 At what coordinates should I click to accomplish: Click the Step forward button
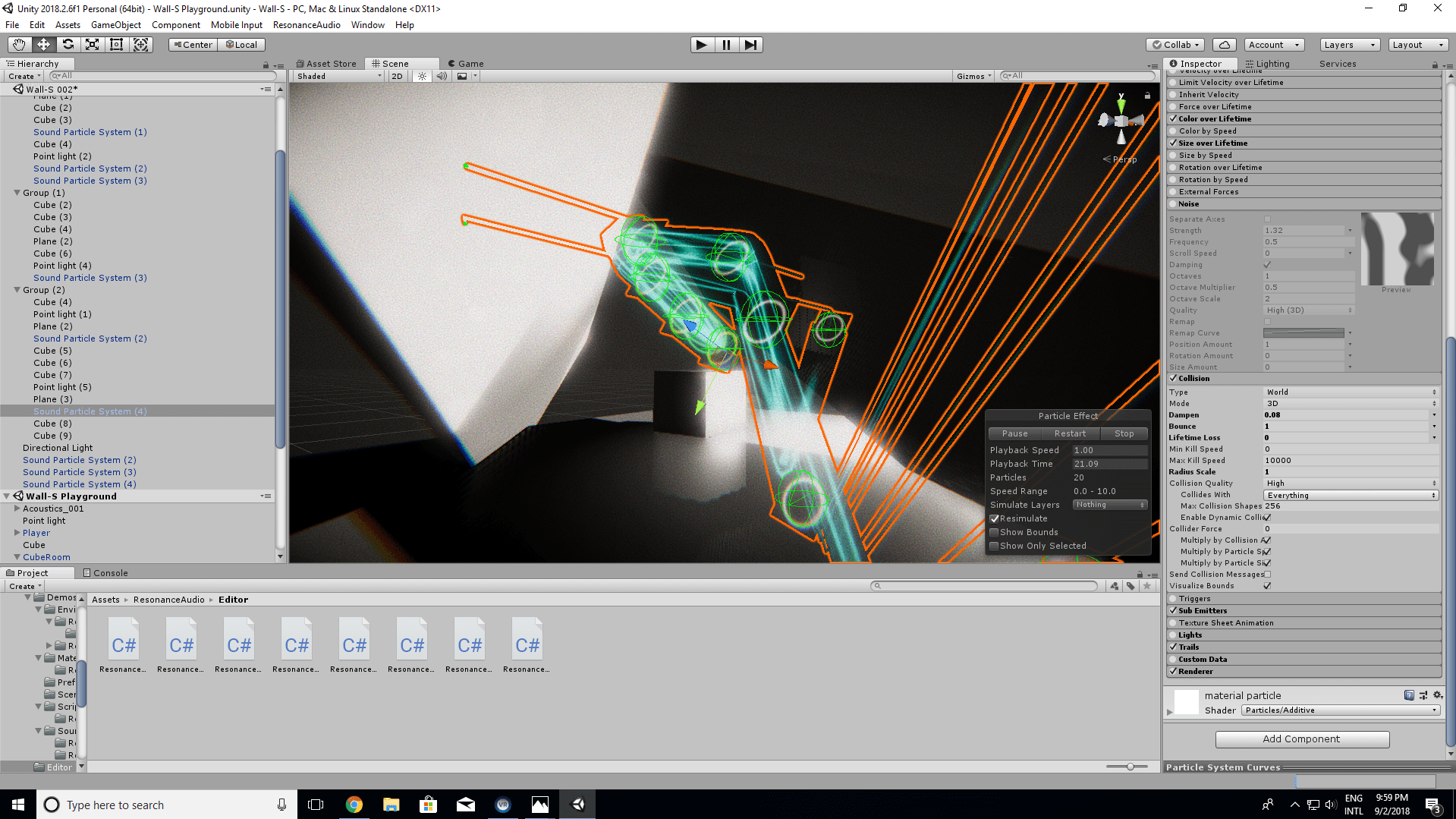pos(750,45)
